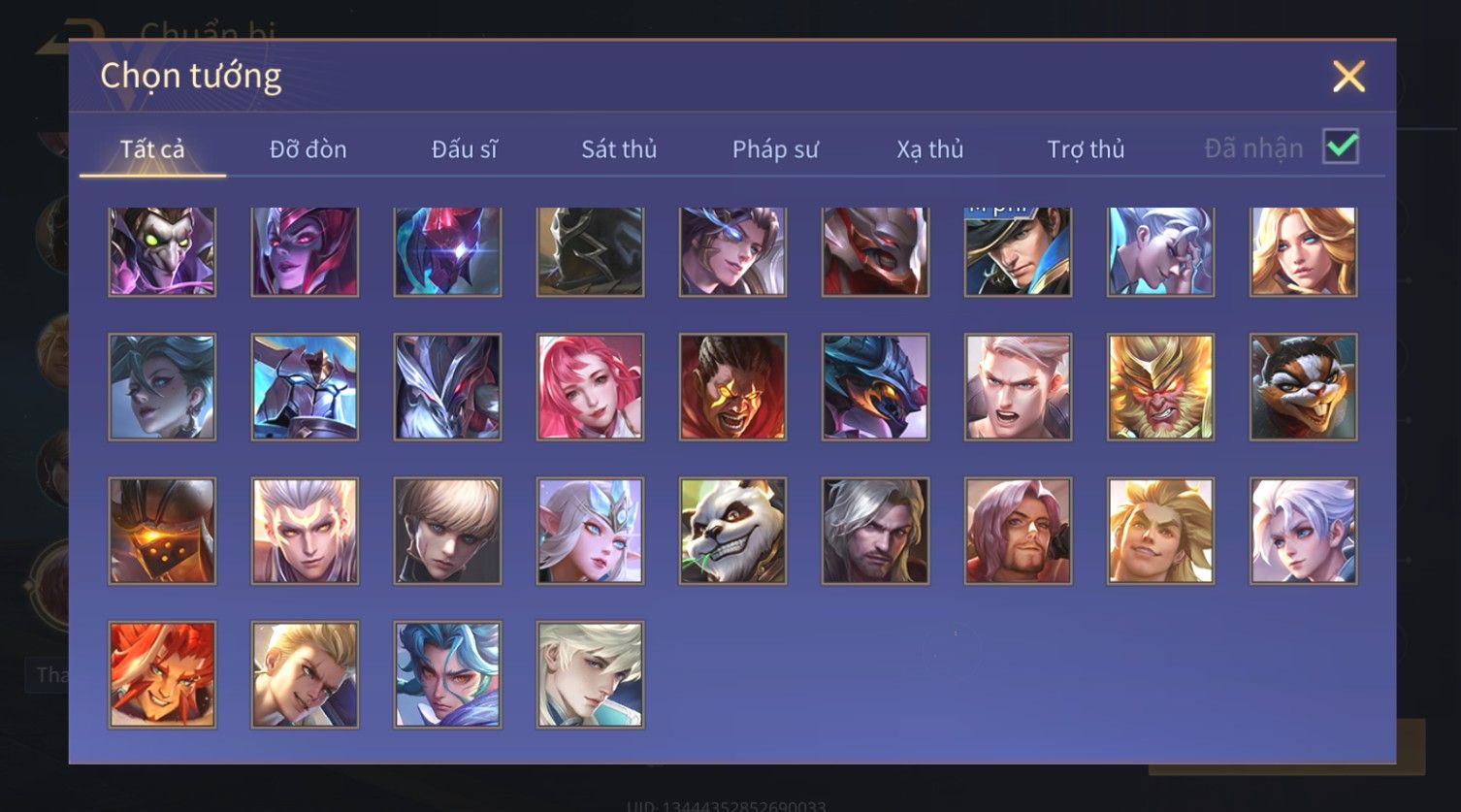Open the Sát thủ tab
Viewport: 1461px width, 812px height.
pyautogui.click(x=619, y=149)
